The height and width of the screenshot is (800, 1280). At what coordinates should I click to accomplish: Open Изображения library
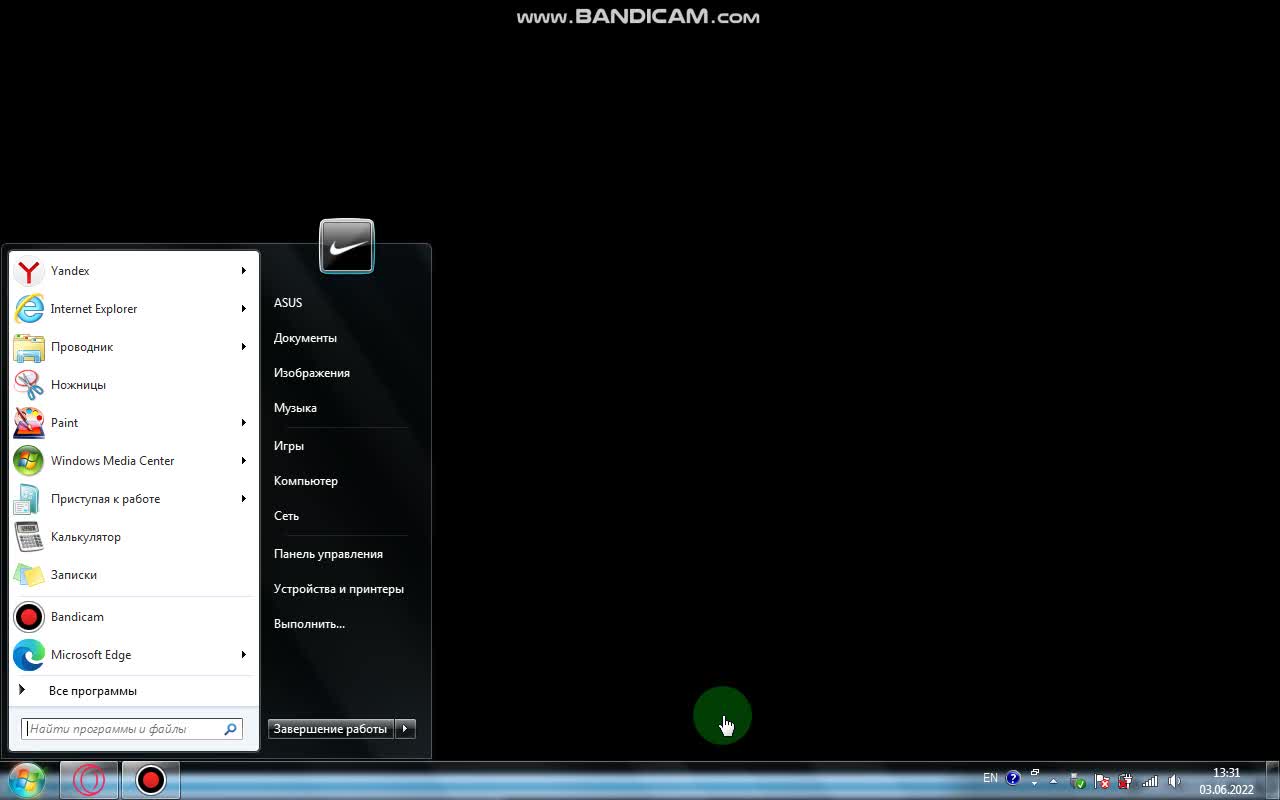(x=312, y=373)
